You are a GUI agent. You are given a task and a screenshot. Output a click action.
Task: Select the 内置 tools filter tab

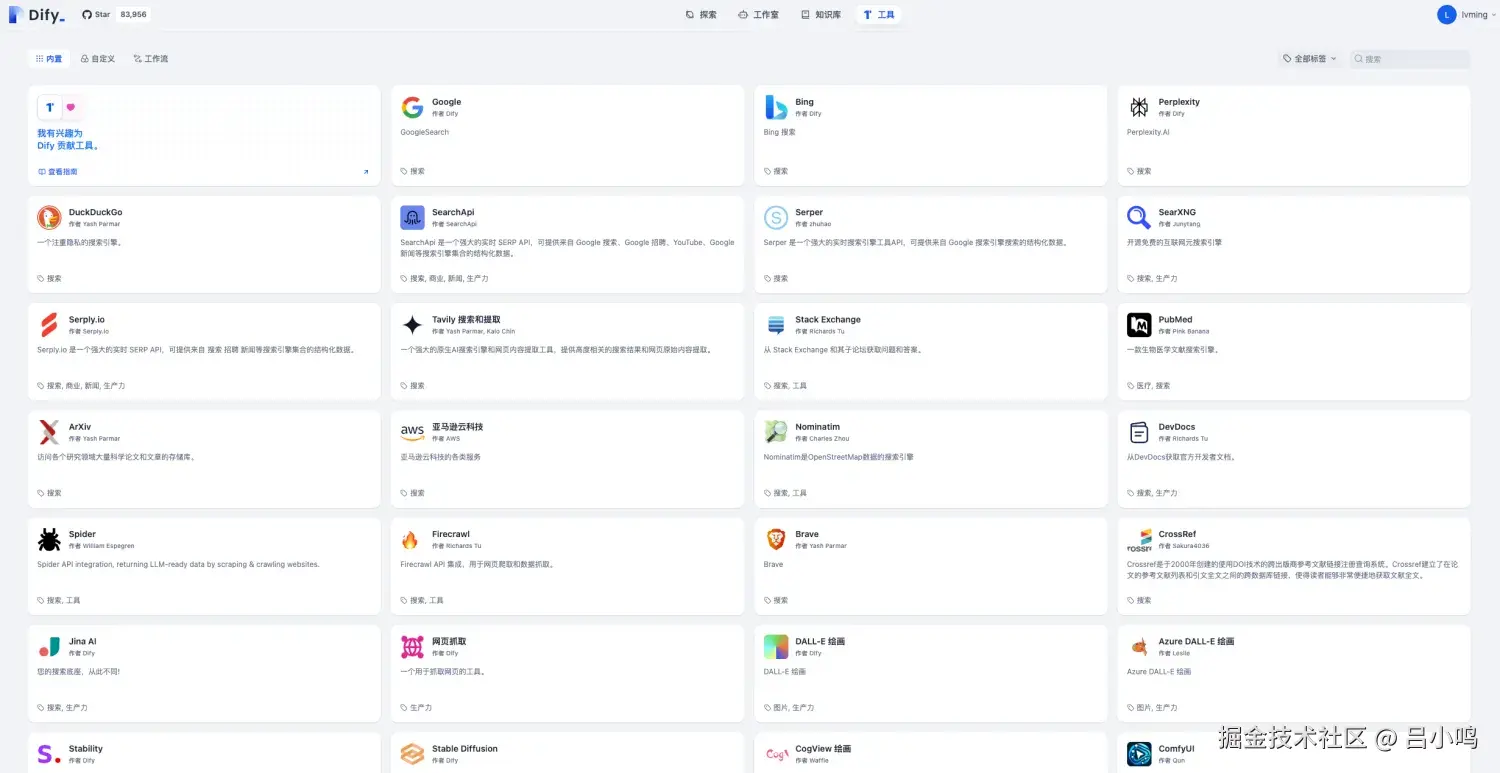tap(49, 59)
